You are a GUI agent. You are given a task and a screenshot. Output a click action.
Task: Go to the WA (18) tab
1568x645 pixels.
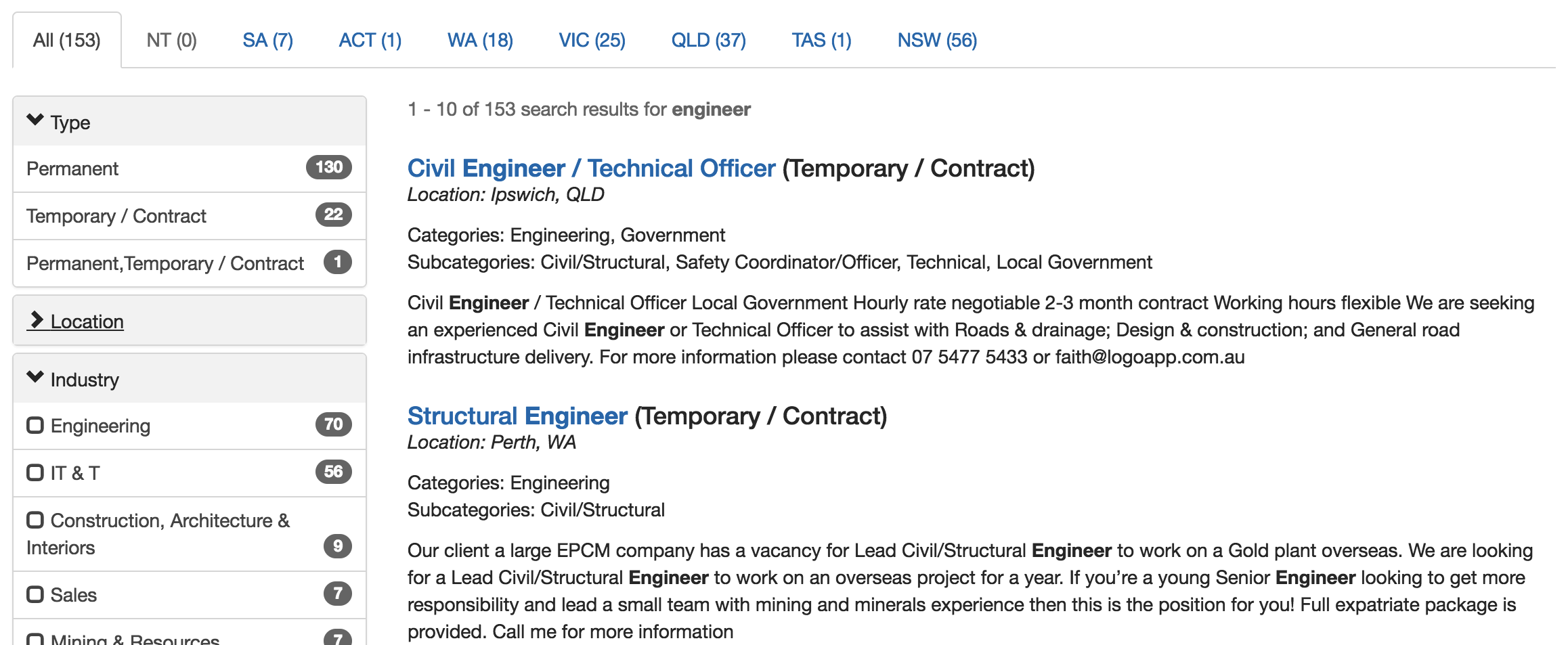480,41
